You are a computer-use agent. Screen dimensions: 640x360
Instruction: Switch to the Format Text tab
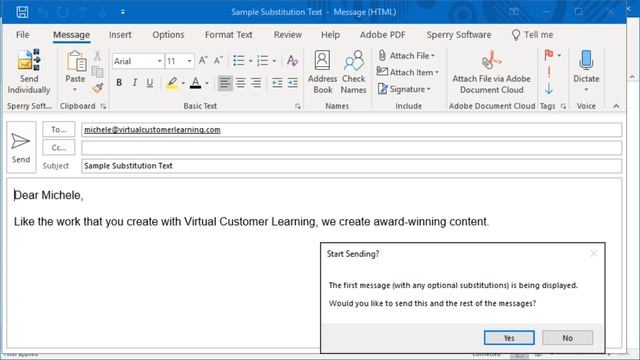pos(229,35)
